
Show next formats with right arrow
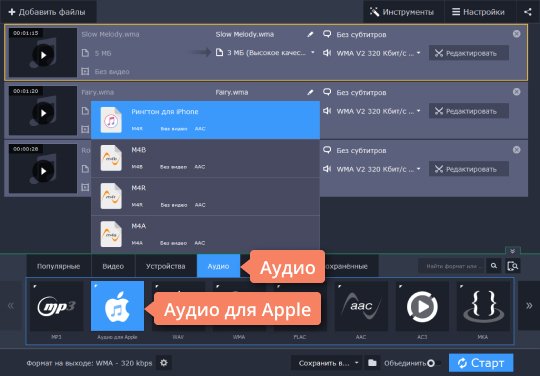[x=529, y=305]
